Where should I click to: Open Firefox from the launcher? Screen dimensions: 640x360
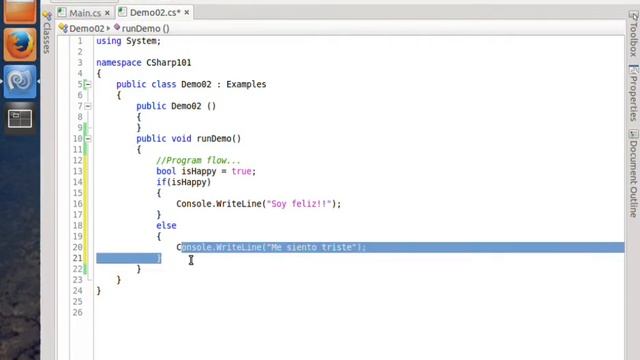click(20, 44)
